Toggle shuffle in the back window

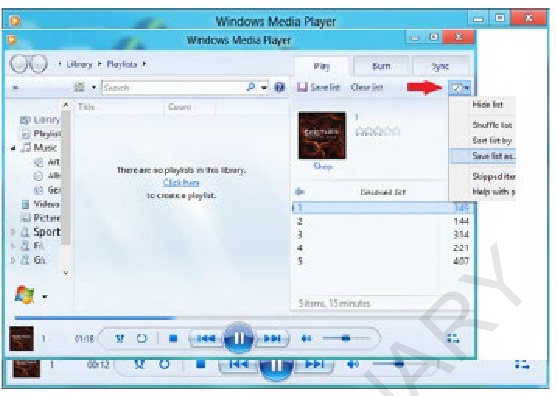tap(140, 364)
